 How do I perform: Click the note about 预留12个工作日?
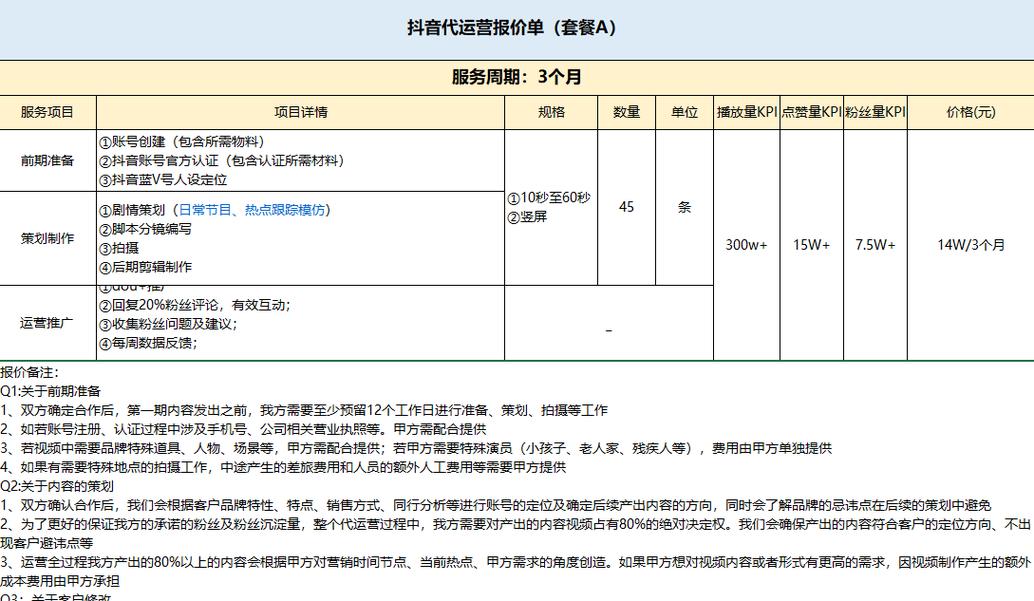point(304,410)
